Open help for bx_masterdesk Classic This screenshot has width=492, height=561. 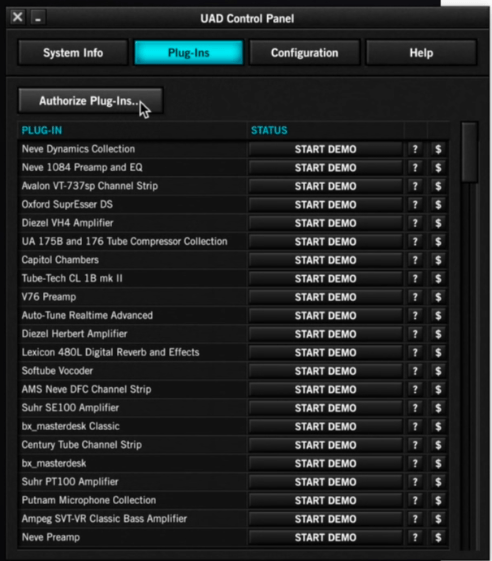click(x=415, y=426)
